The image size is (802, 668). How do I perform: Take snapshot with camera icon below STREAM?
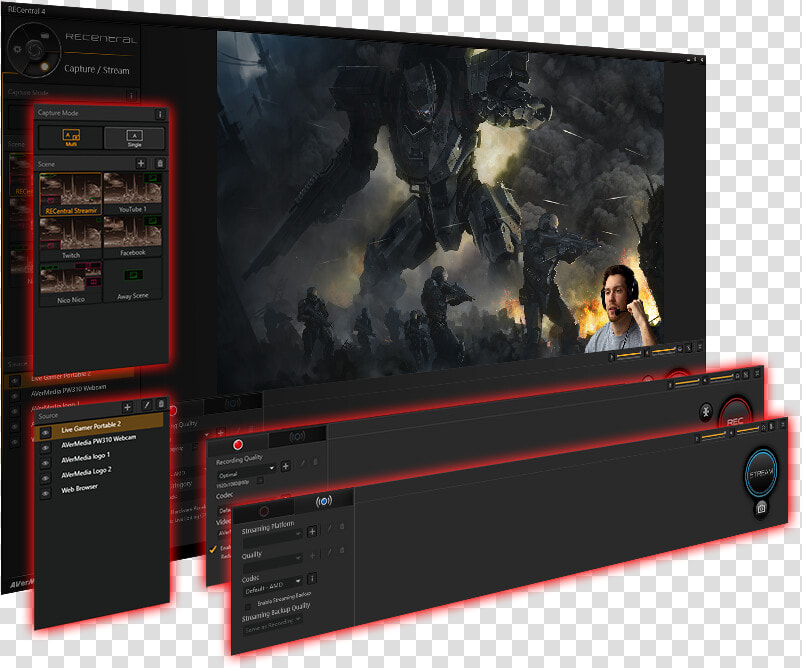[x=761, y=508]
